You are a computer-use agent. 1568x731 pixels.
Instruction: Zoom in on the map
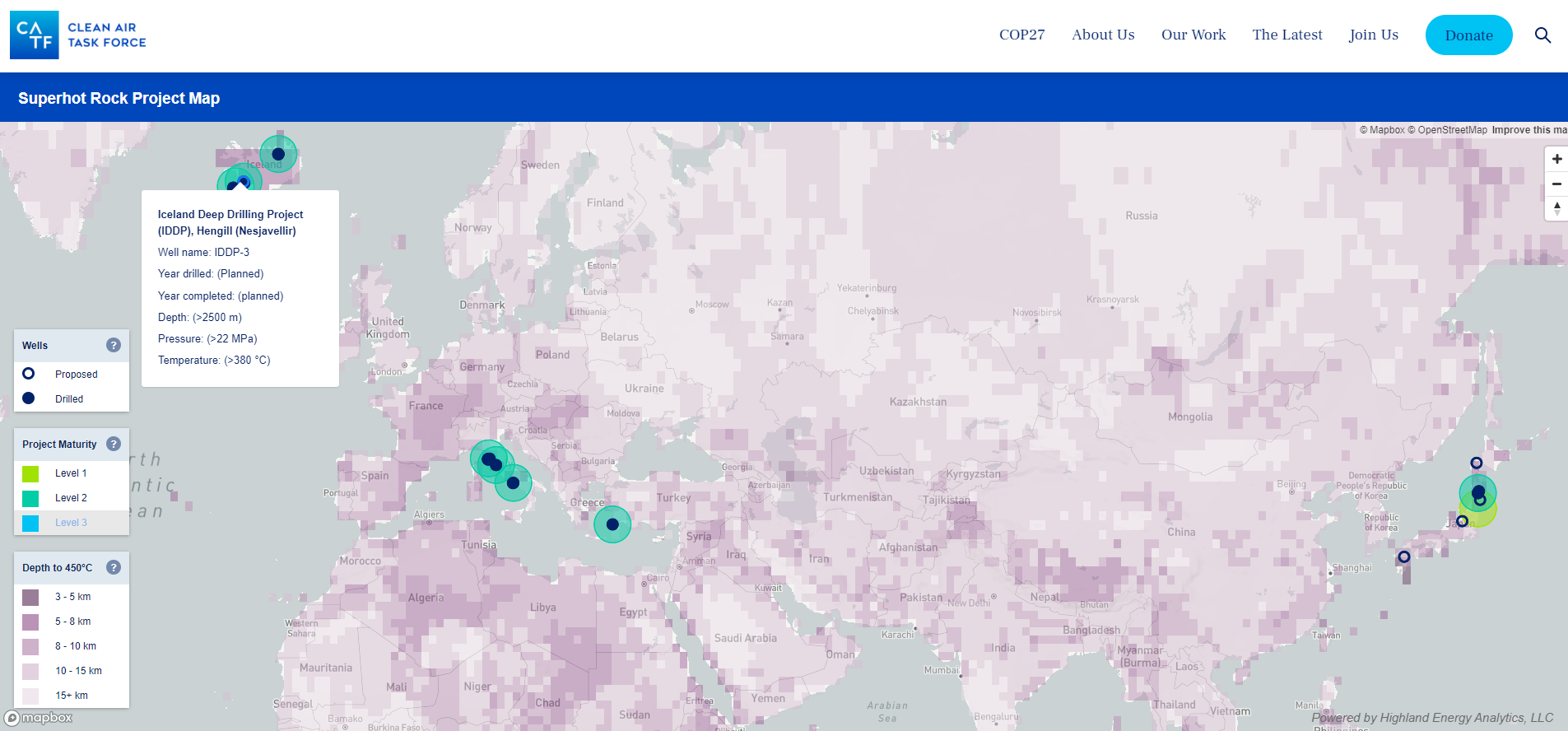pos(1556,159)
